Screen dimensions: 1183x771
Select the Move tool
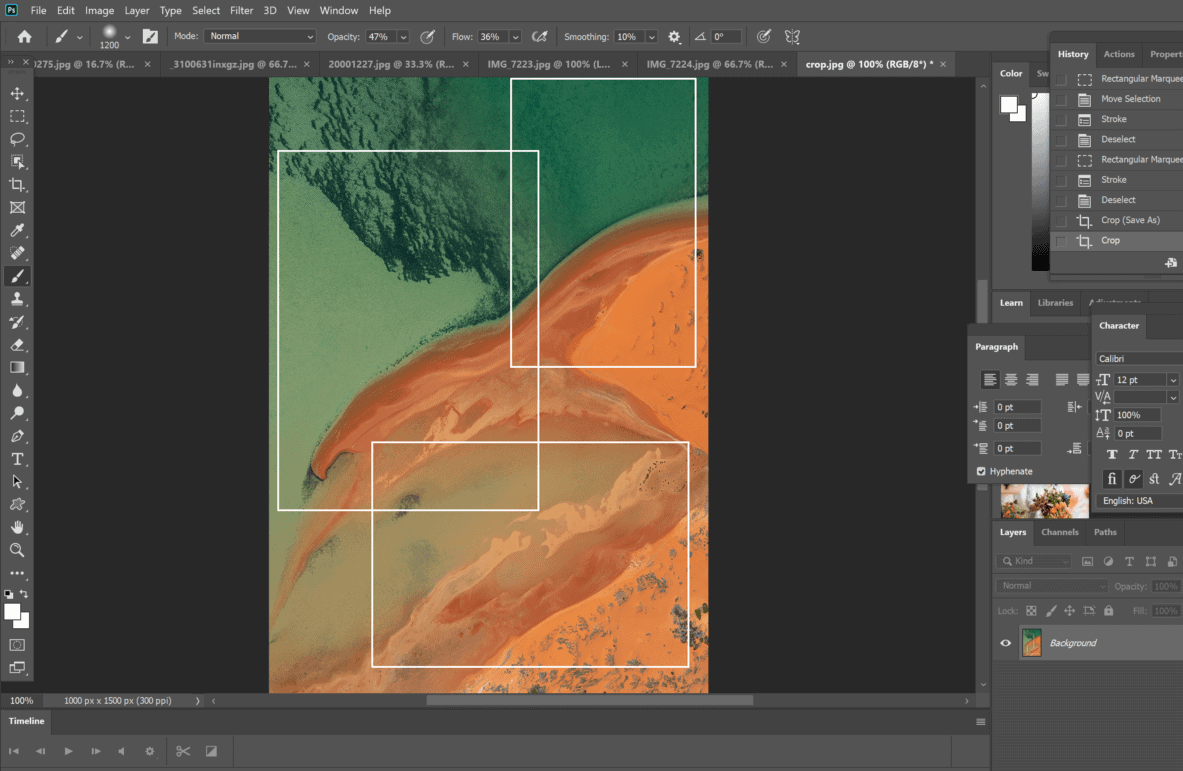pos(17,93)
